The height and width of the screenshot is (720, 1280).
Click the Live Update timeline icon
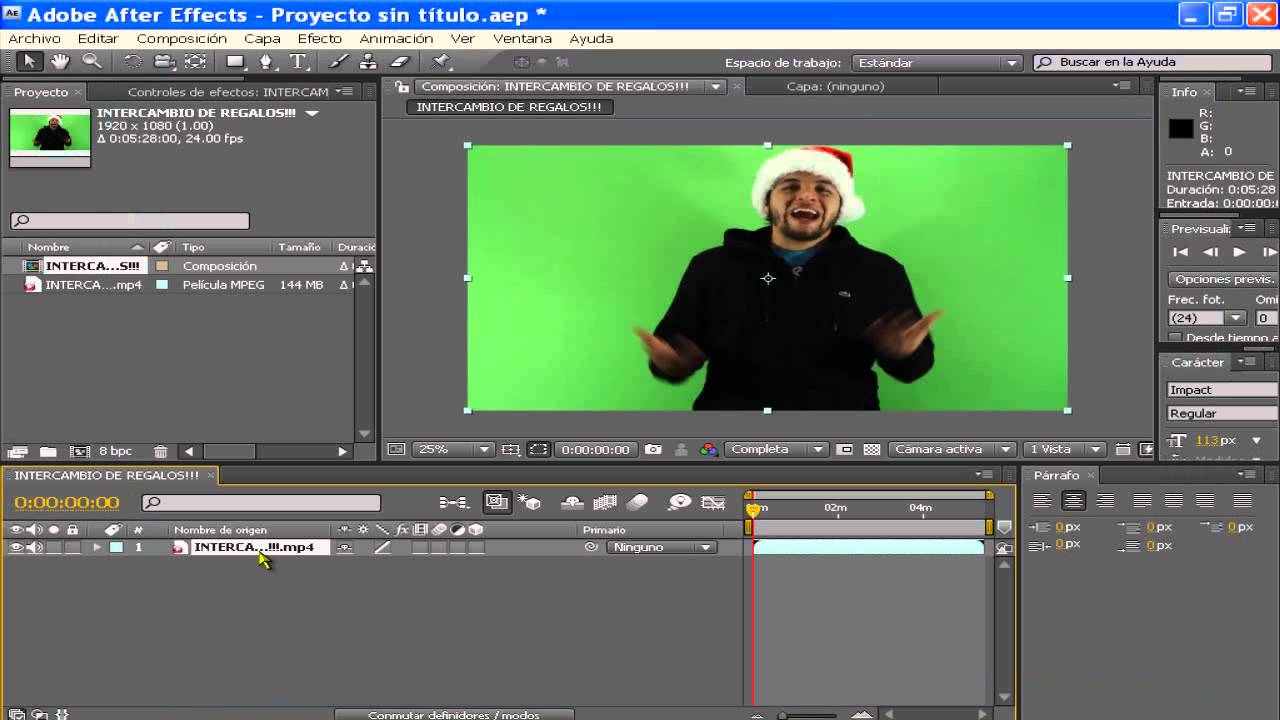point(497,502)
